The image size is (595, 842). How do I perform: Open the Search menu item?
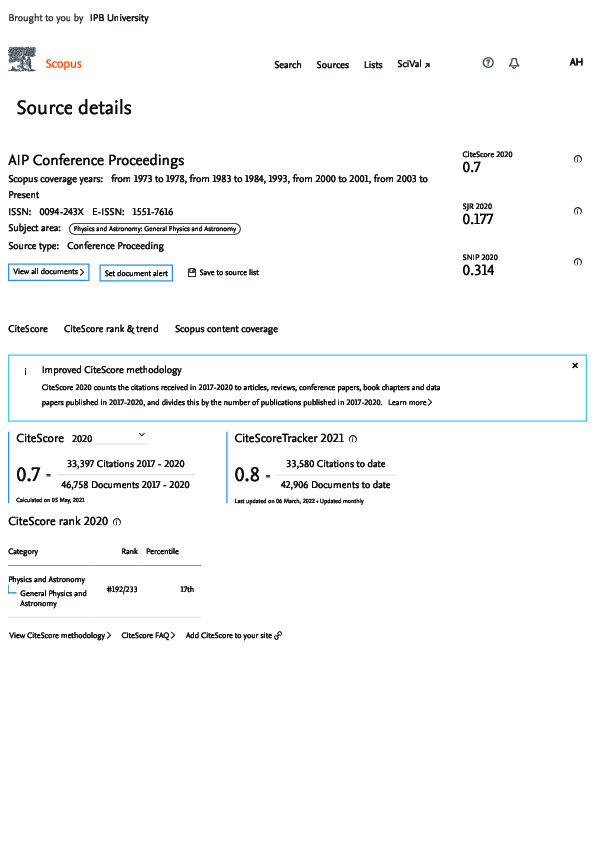point(288,64)
